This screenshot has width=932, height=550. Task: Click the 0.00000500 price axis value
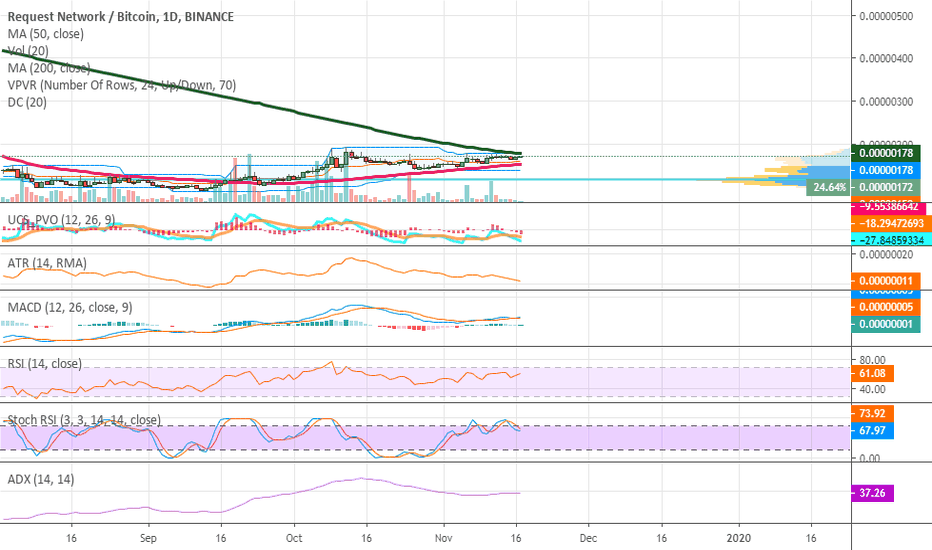click(886, 16)
